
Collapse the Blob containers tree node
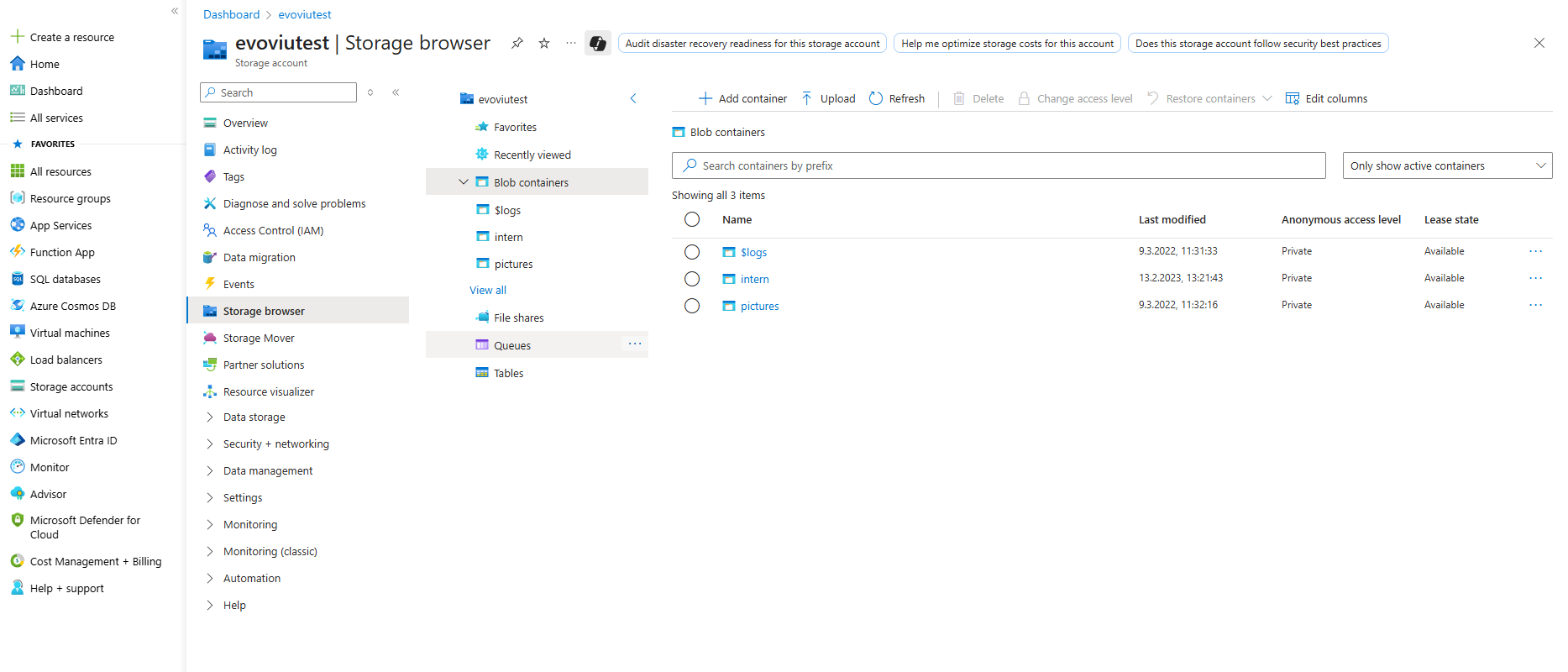(x=463, y=182)
